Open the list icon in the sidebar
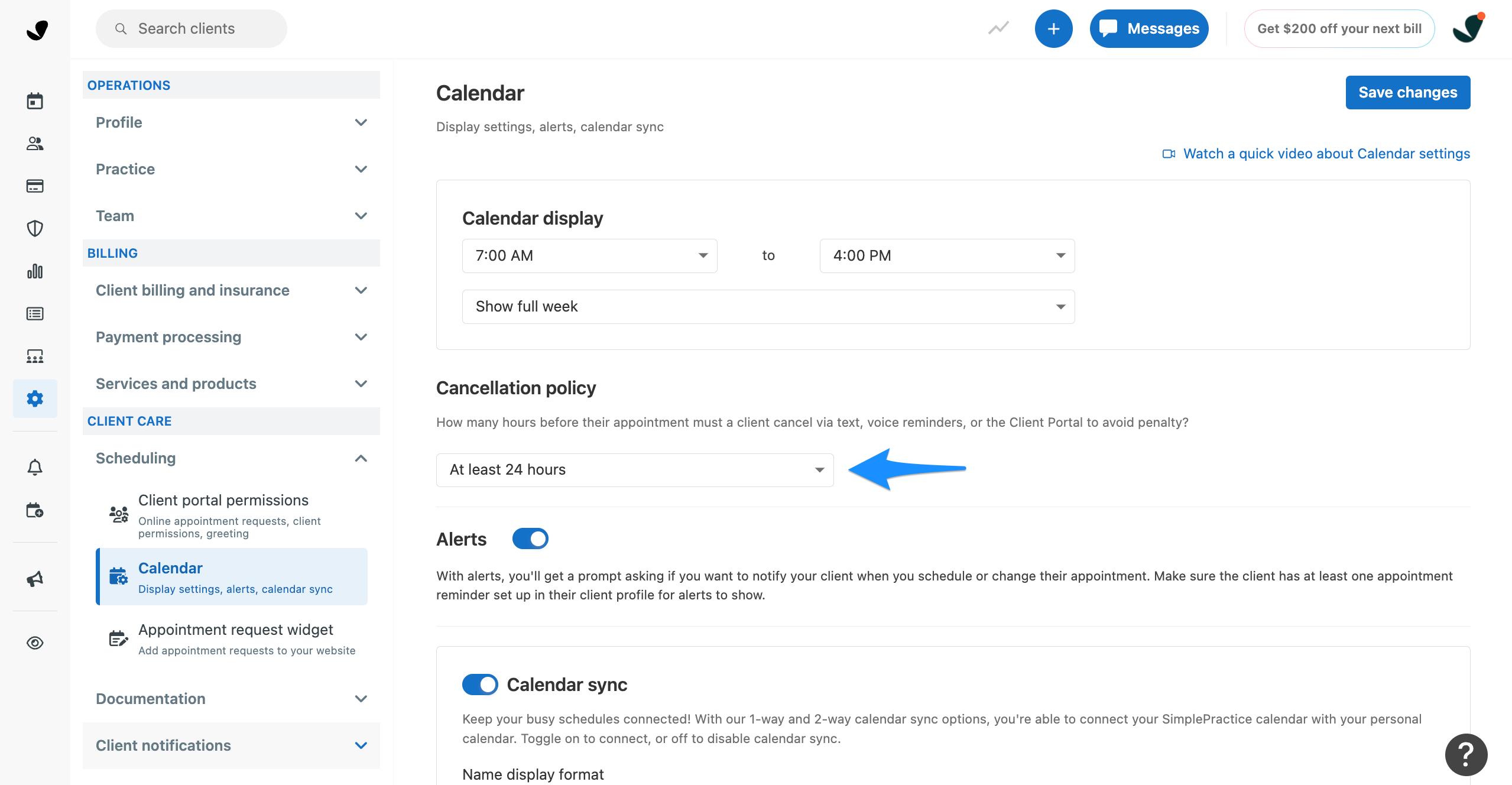1512x785 pixels. coord(35,314)
